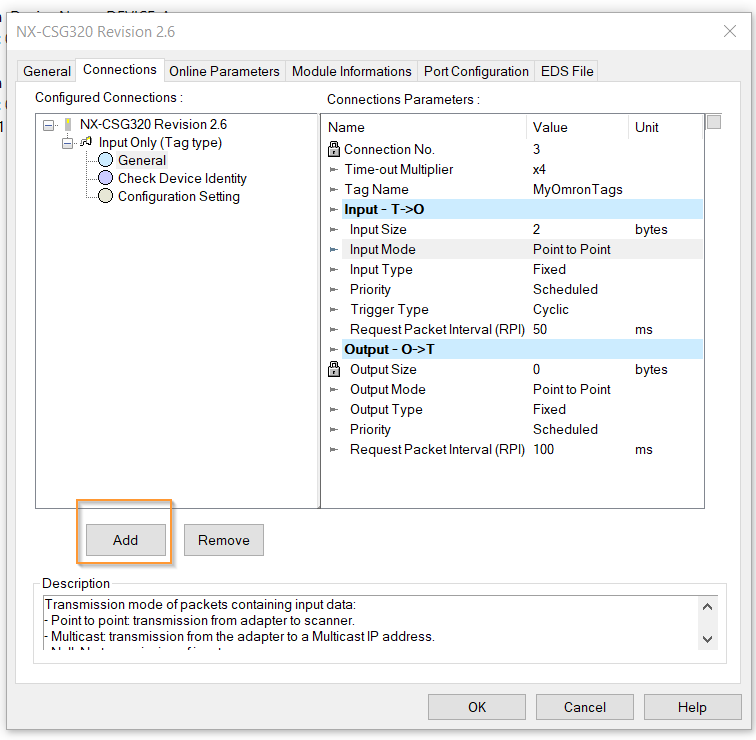Click the lock icon beside Output Size
Screen dimensions: 756x740
point(334,369)
